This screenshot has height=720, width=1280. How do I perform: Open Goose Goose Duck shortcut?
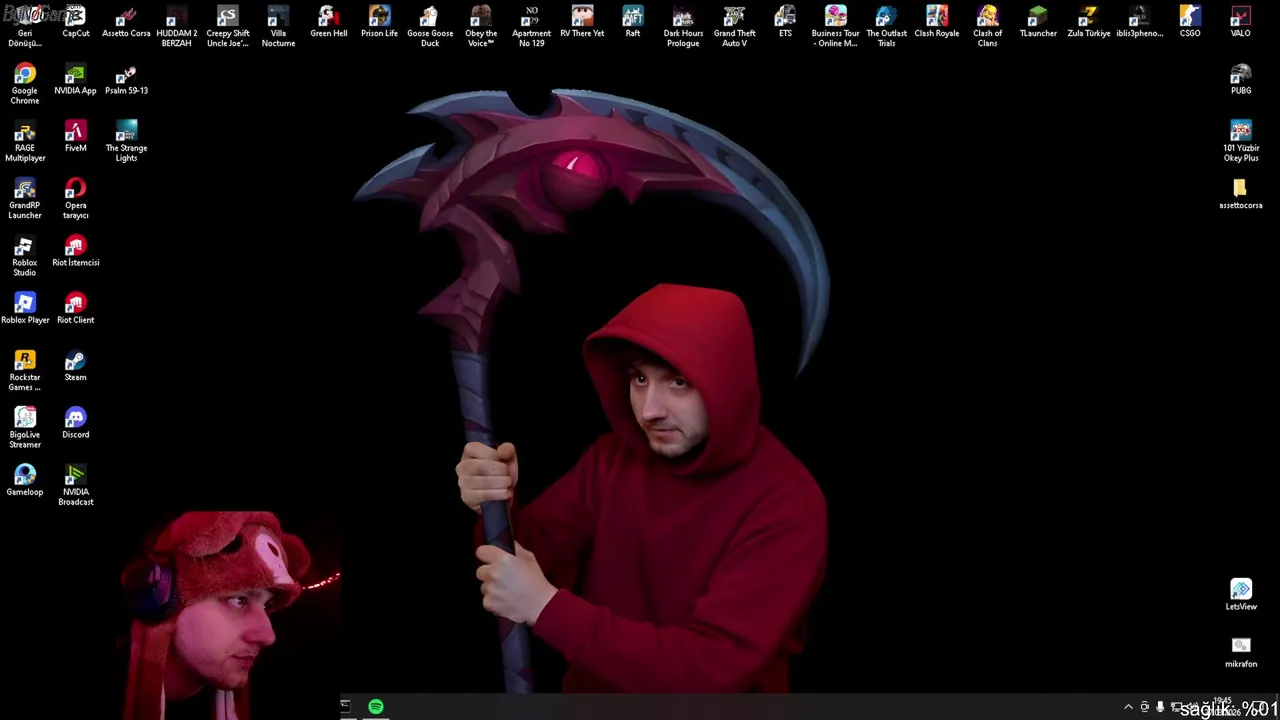tap(430, 27)
